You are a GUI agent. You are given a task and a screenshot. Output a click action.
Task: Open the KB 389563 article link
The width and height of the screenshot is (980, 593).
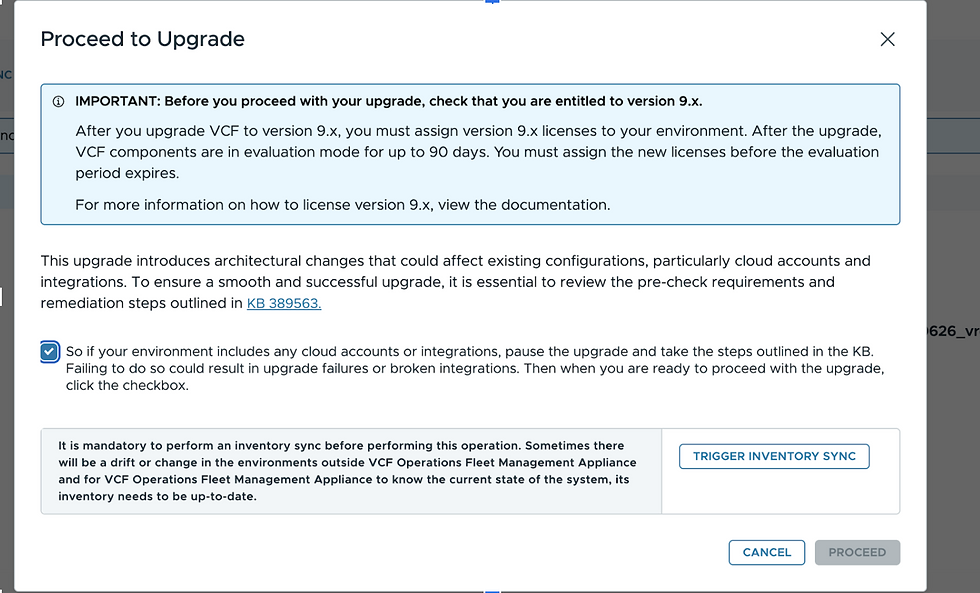coord(284,303)
